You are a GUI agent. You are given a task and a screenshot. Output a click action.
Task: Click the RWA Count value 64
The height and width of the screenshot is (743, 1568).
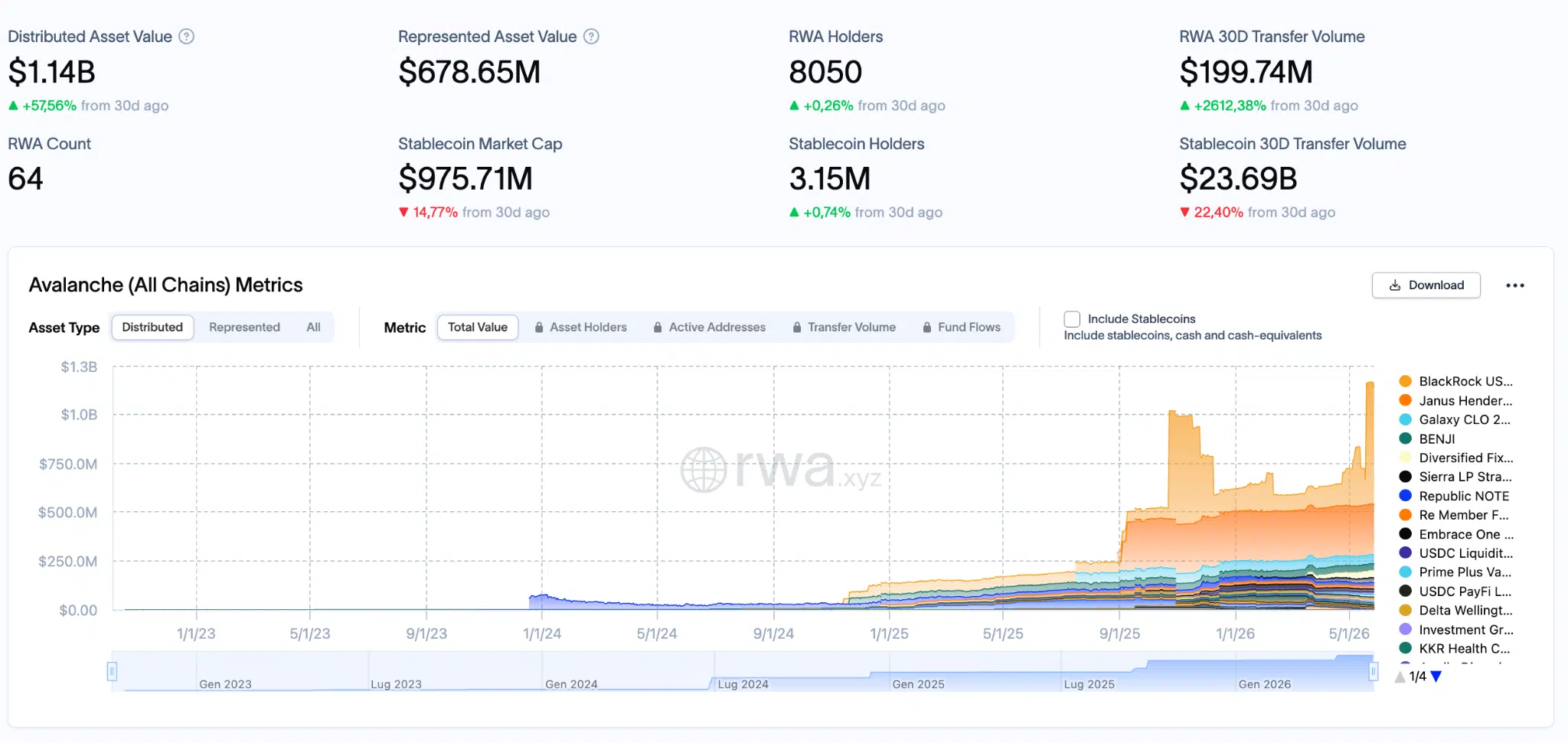pyautogui.click(x=25, y=179)
